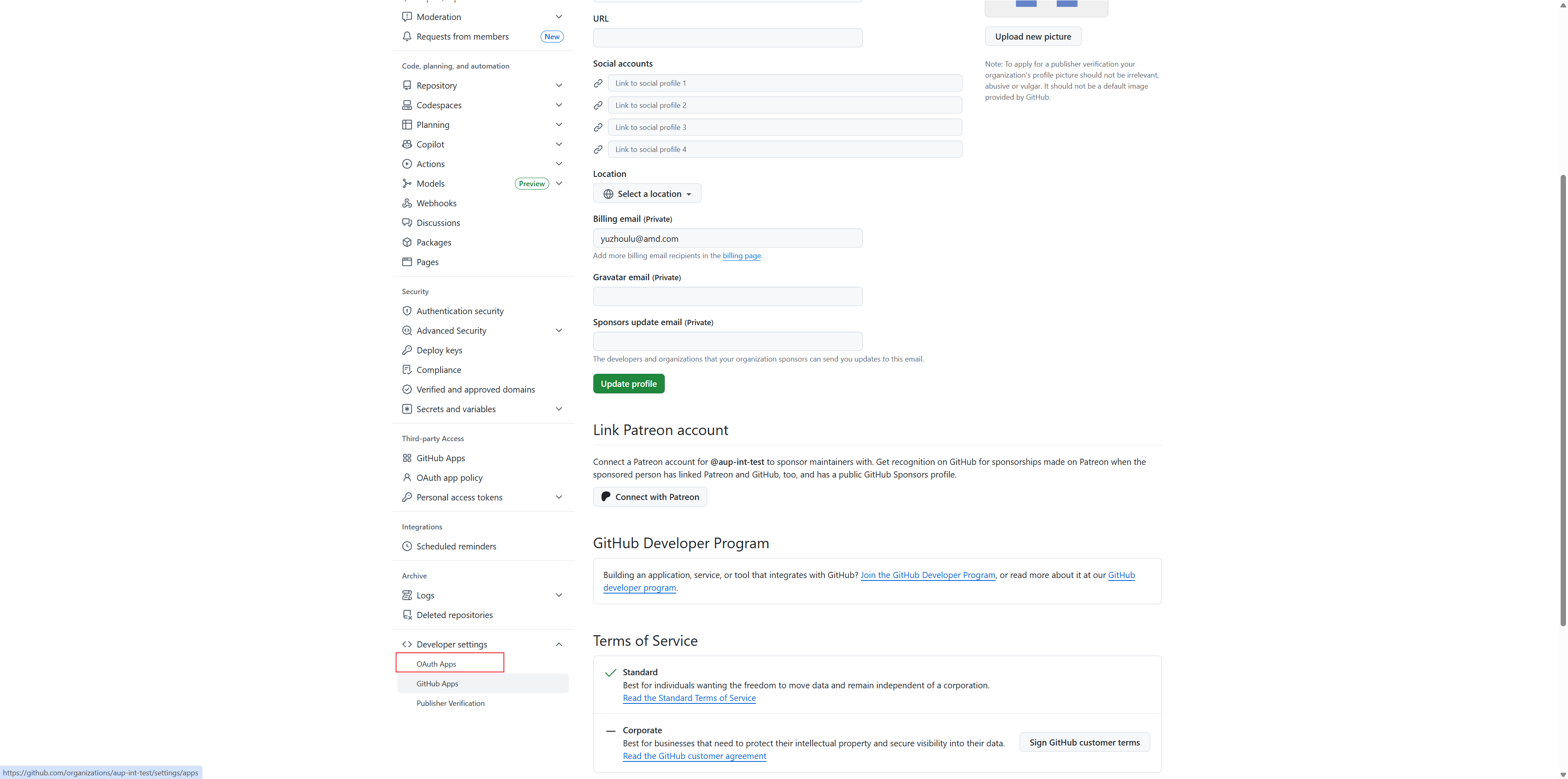Select GitHub Apps in Developer settings
Screen dimensions: 1568x779
click(x=437, y=683)
